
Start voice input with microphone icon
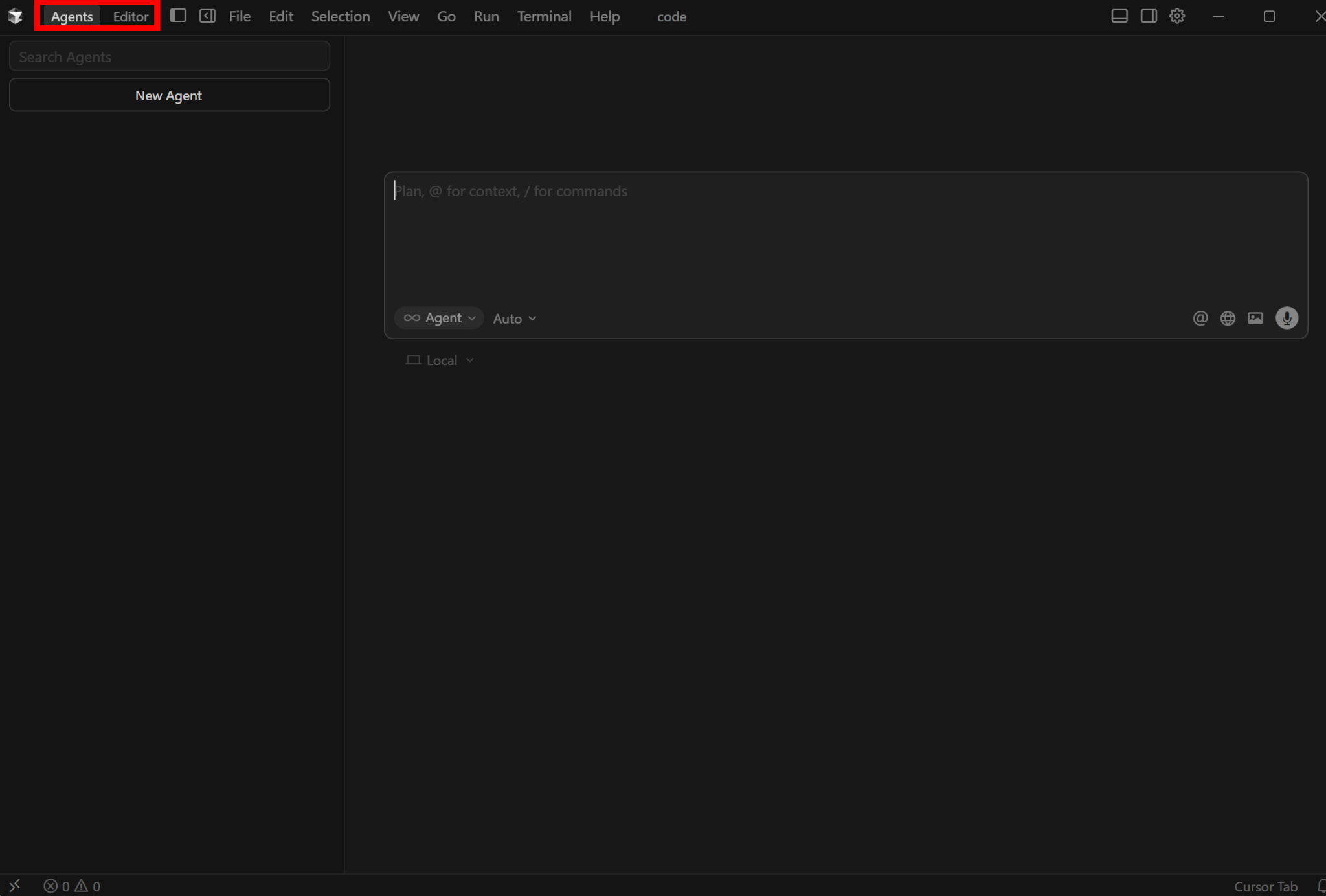pos(1287,318)
